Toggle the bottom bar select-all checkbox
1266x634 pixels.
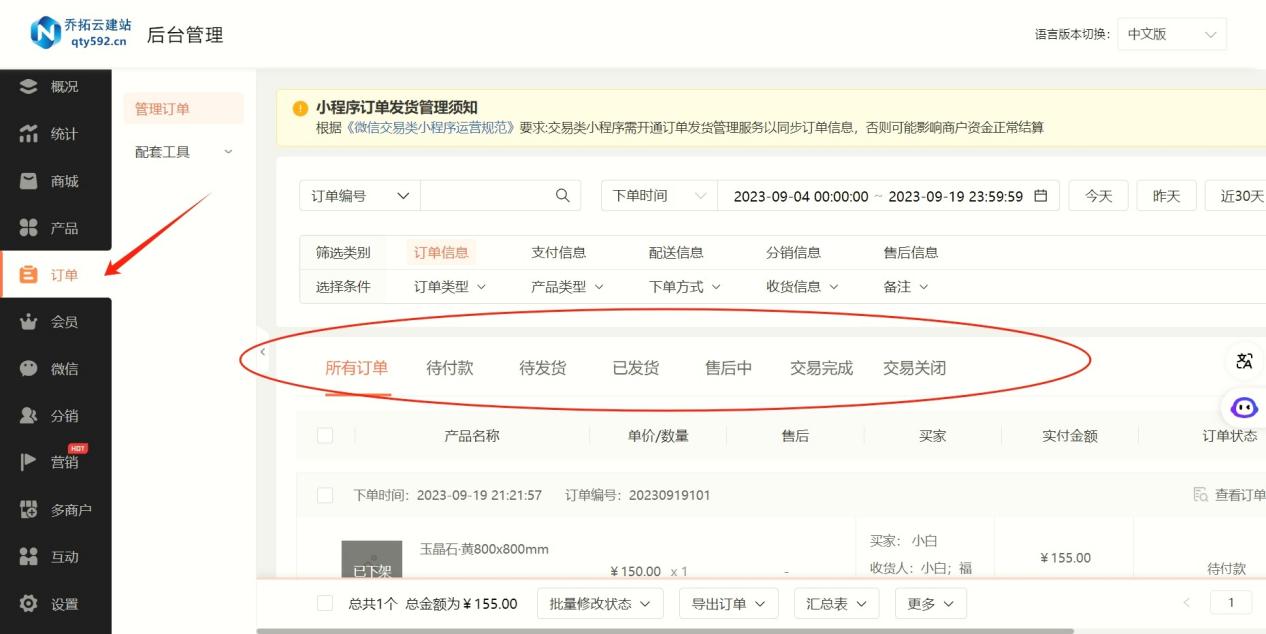[x=325, y=603]
